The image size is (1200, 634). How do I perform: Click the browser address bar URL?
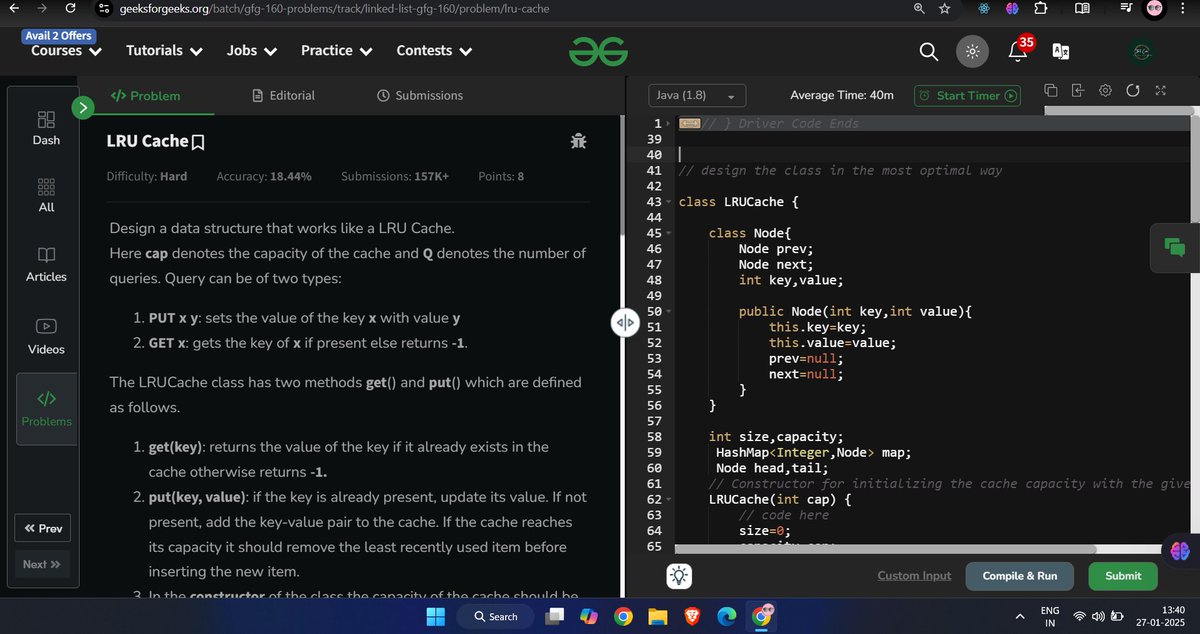click(x=335, y=9)
